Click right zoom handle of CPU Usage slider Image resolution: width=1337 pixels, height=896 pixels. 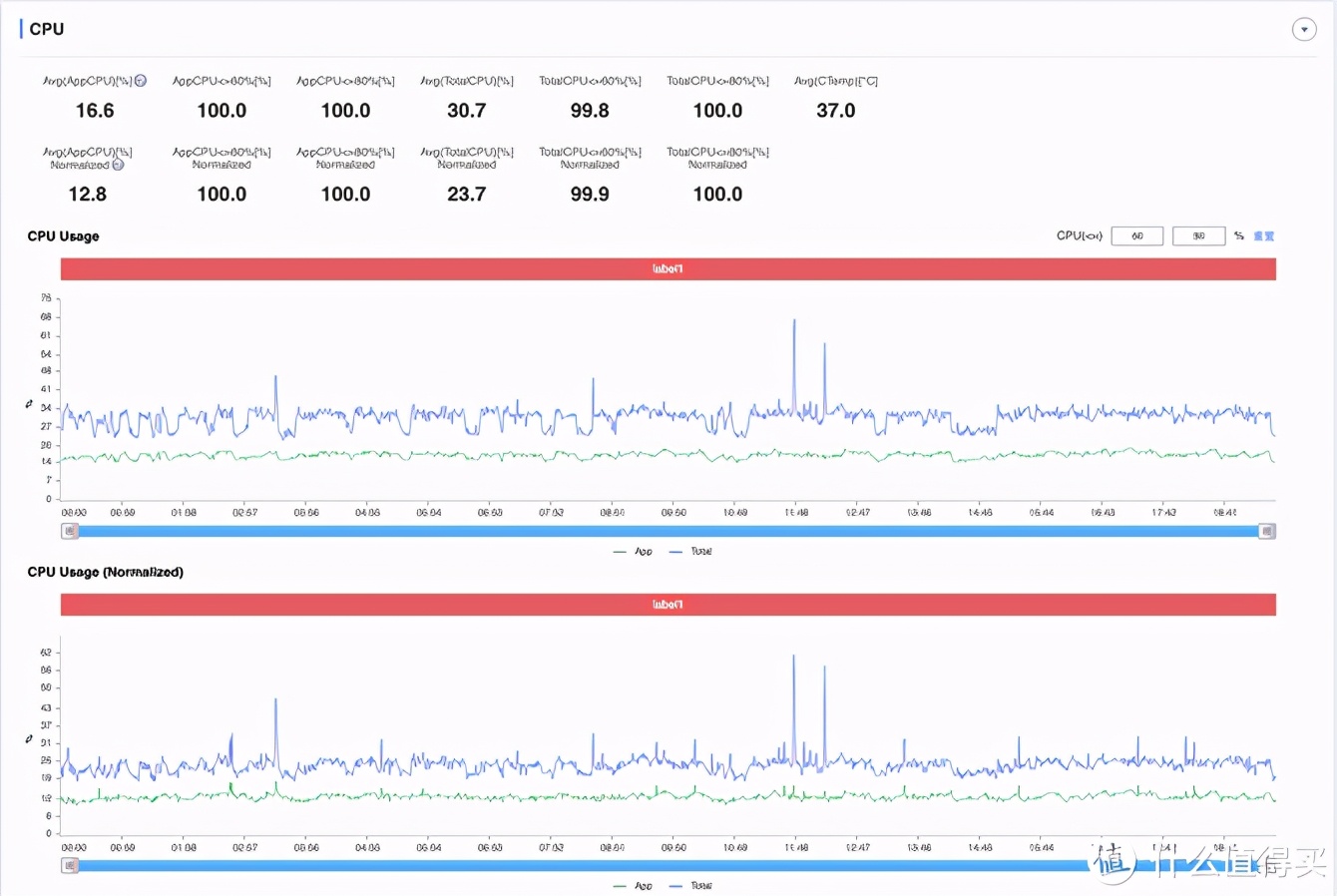[1266, 531]
